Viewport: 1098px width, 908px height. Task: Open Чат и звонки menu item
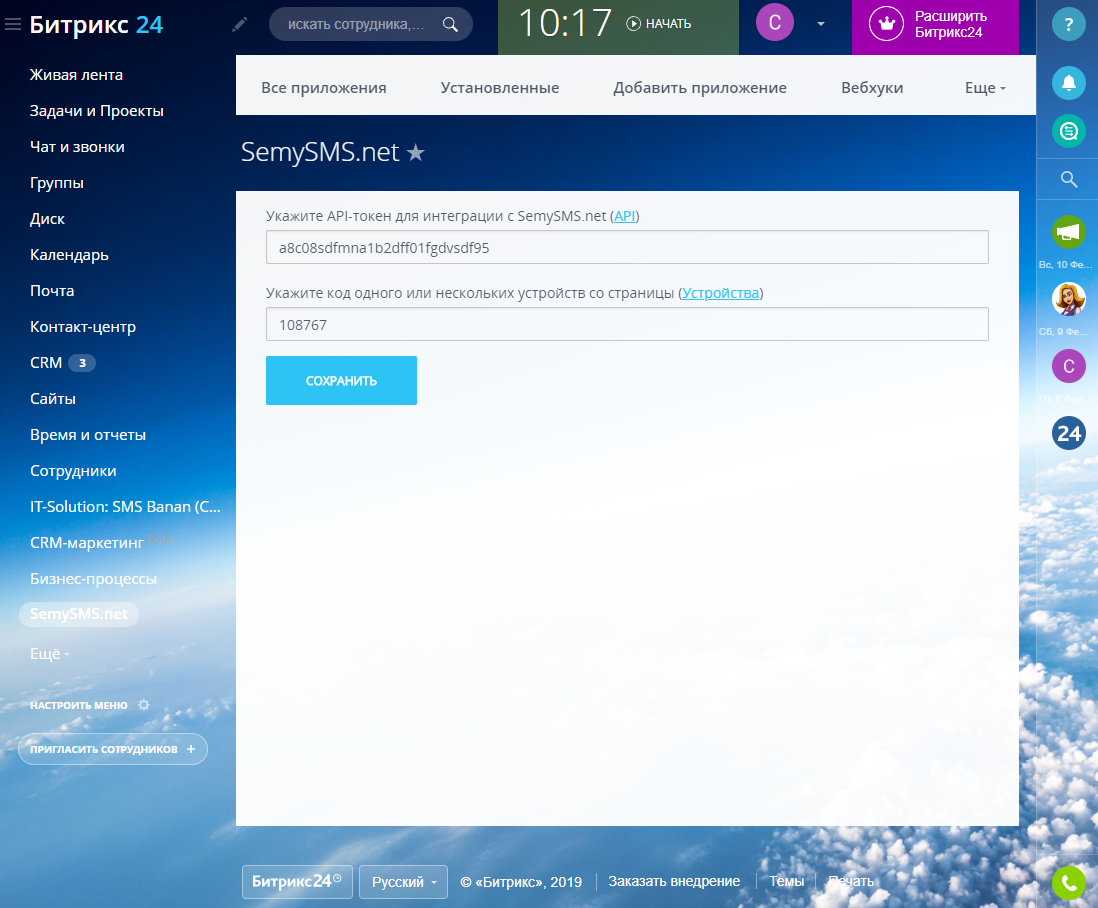click(77, 147)
